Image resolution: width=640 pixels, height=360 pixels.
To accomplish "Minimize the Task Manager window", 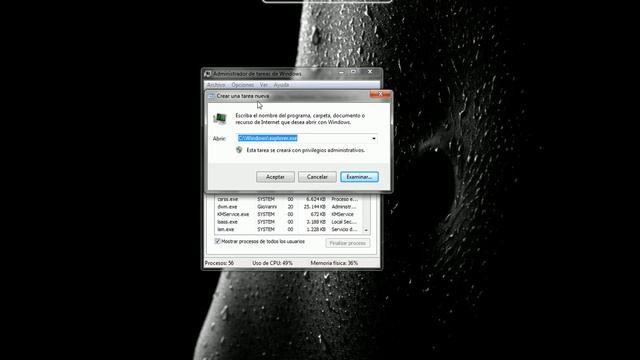I will (342, 72).
